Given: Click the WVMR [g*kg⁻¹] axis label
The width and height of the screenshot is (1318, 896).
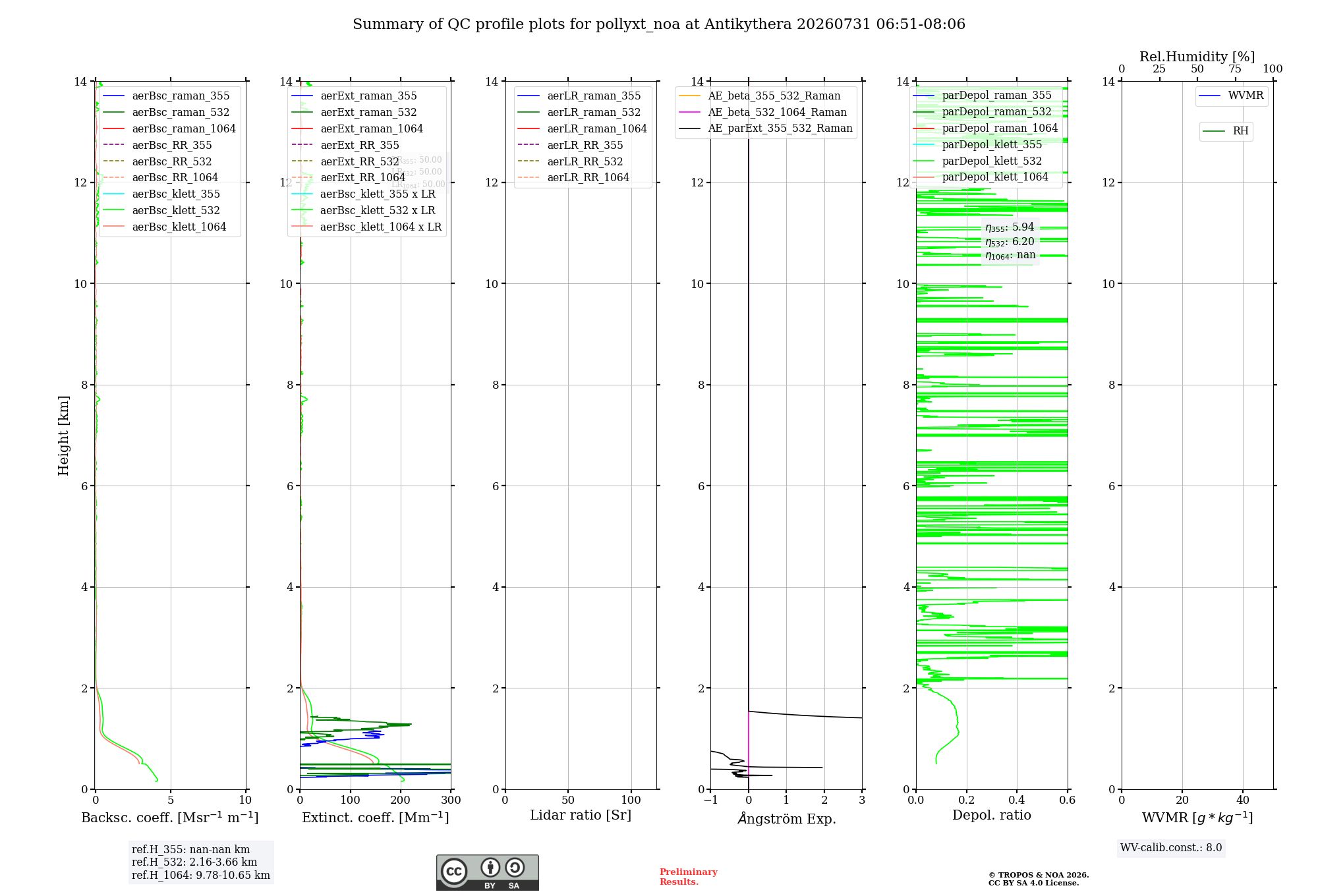Looking at the screenshot, I should click(x=1197, y=818).
